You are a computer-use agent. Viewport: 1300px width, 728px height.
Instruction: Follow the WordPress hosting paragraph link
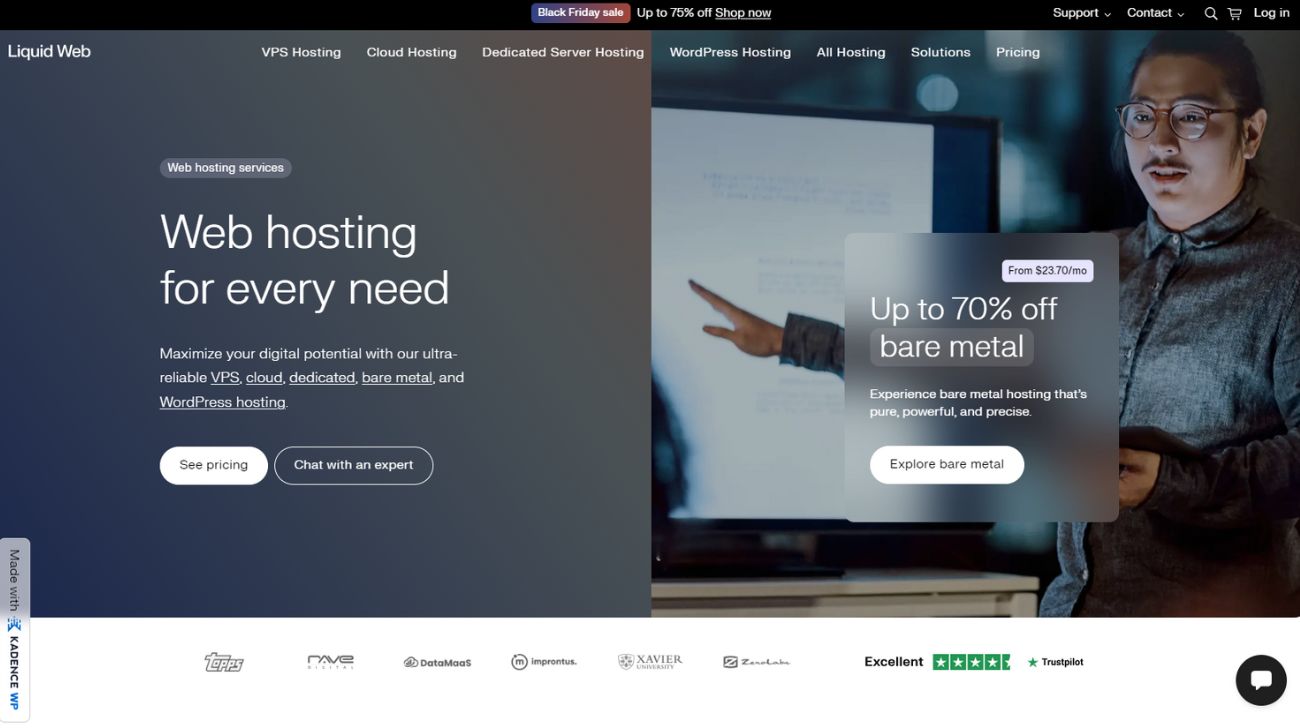click(223, 402)
